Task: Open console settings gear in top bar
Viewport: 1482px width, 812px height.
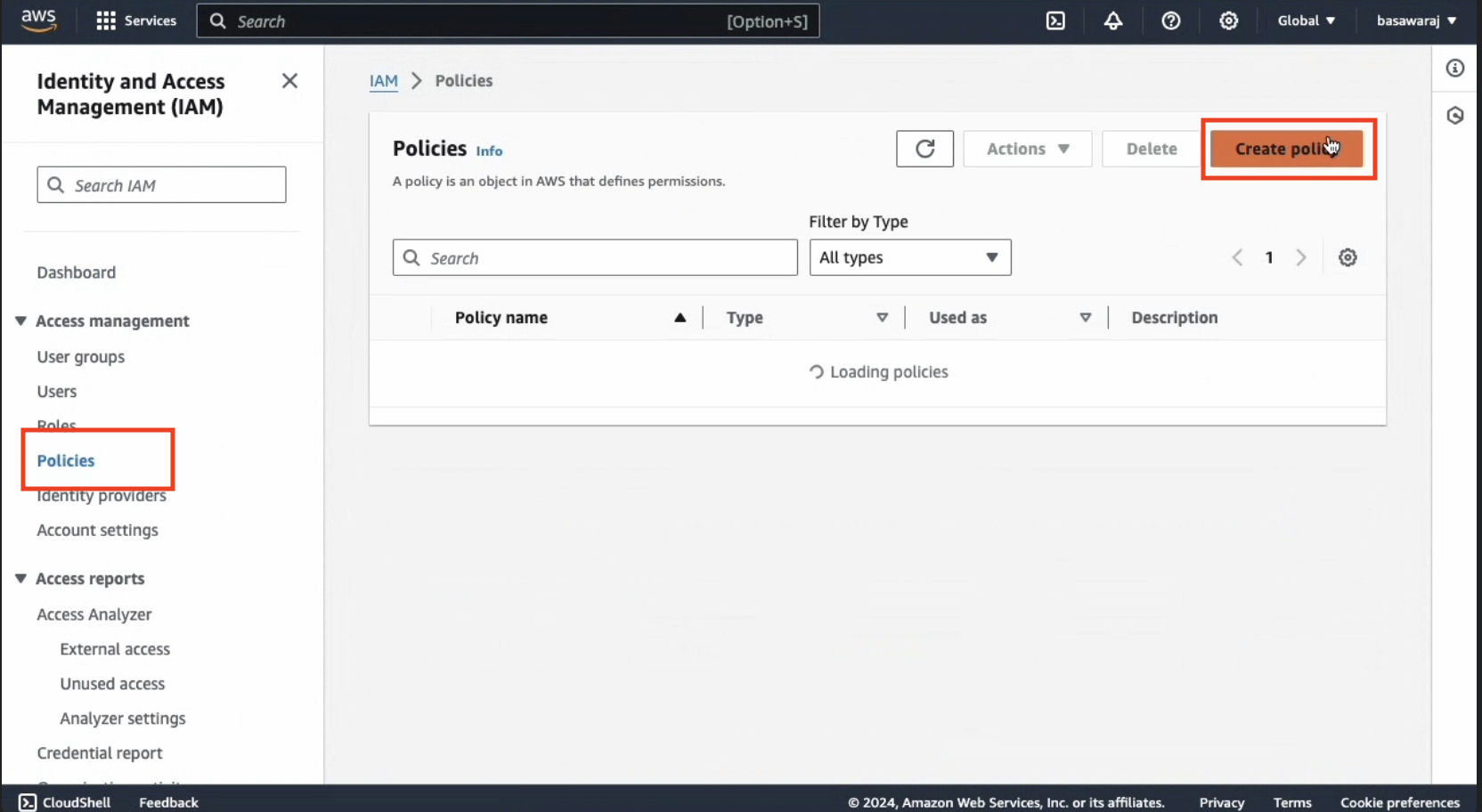Action: coord(1229,20)
